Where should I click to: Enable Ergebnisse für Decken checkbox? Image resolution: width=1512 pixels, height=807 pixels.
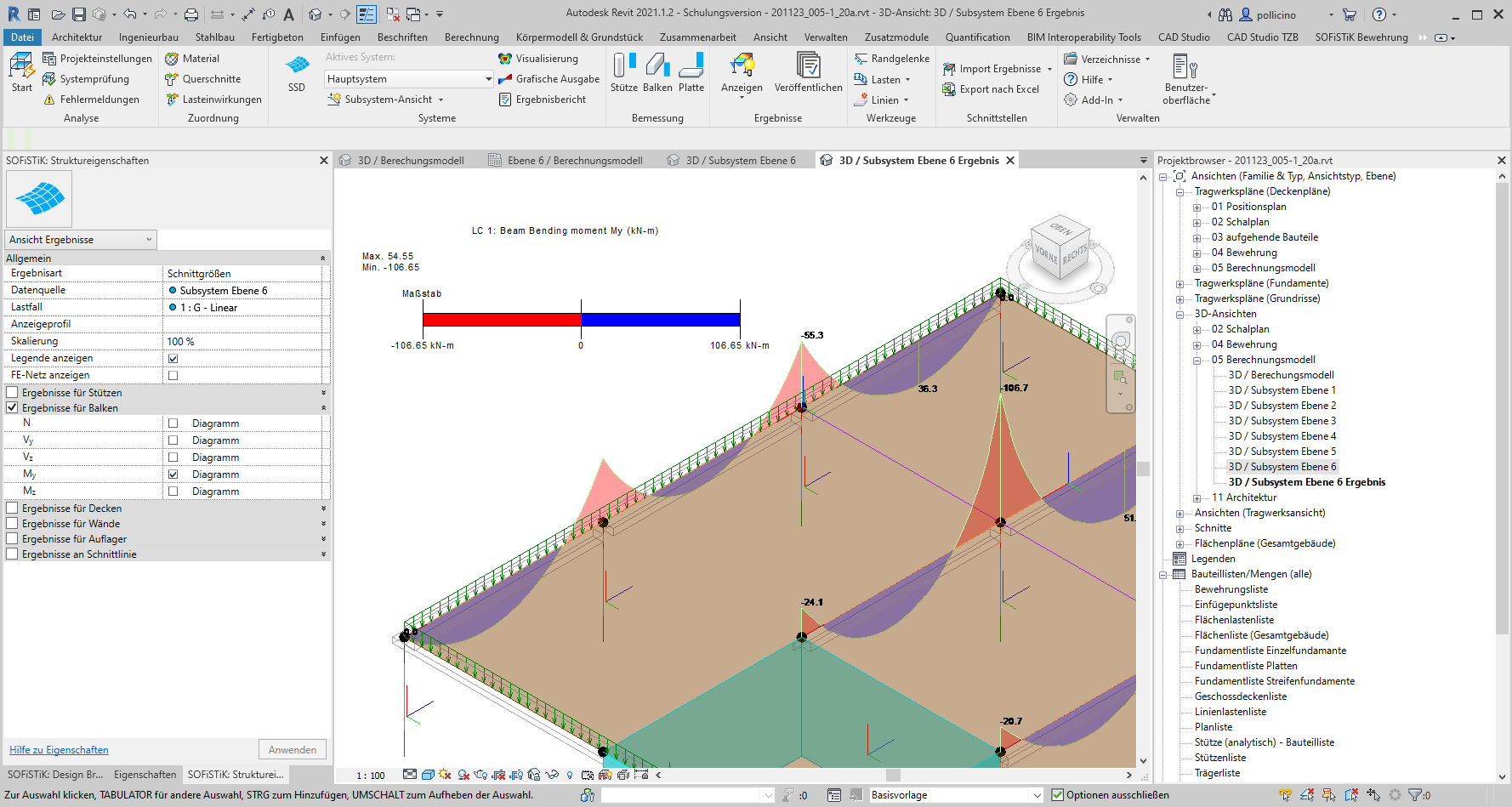coord(12,509)
